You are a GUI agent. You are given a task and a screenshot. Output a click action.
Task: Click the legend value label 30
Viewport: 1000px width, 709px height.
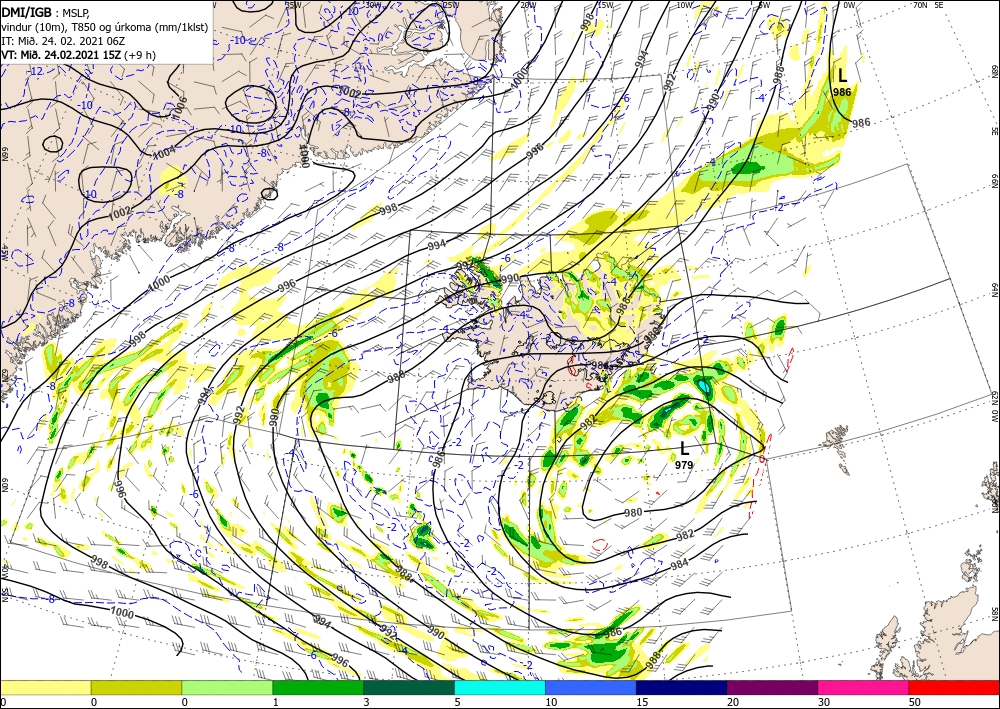[x=823, y=702]
